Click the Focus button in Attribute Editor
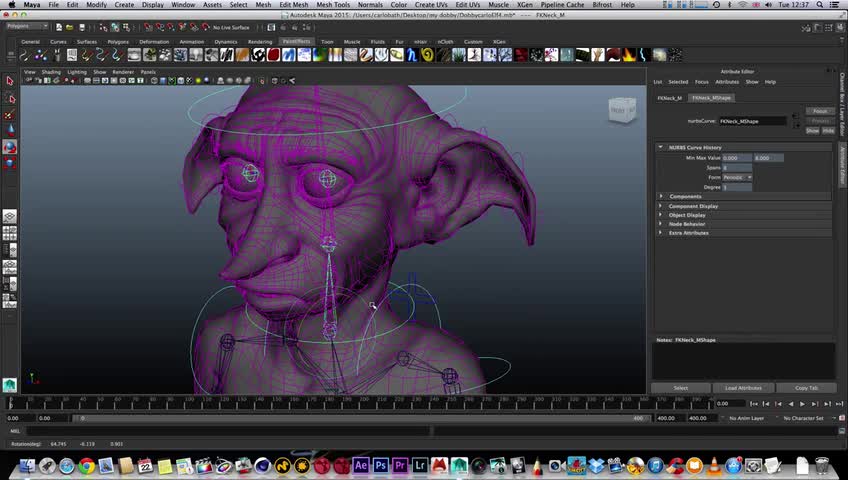 [x=820, y=111]
